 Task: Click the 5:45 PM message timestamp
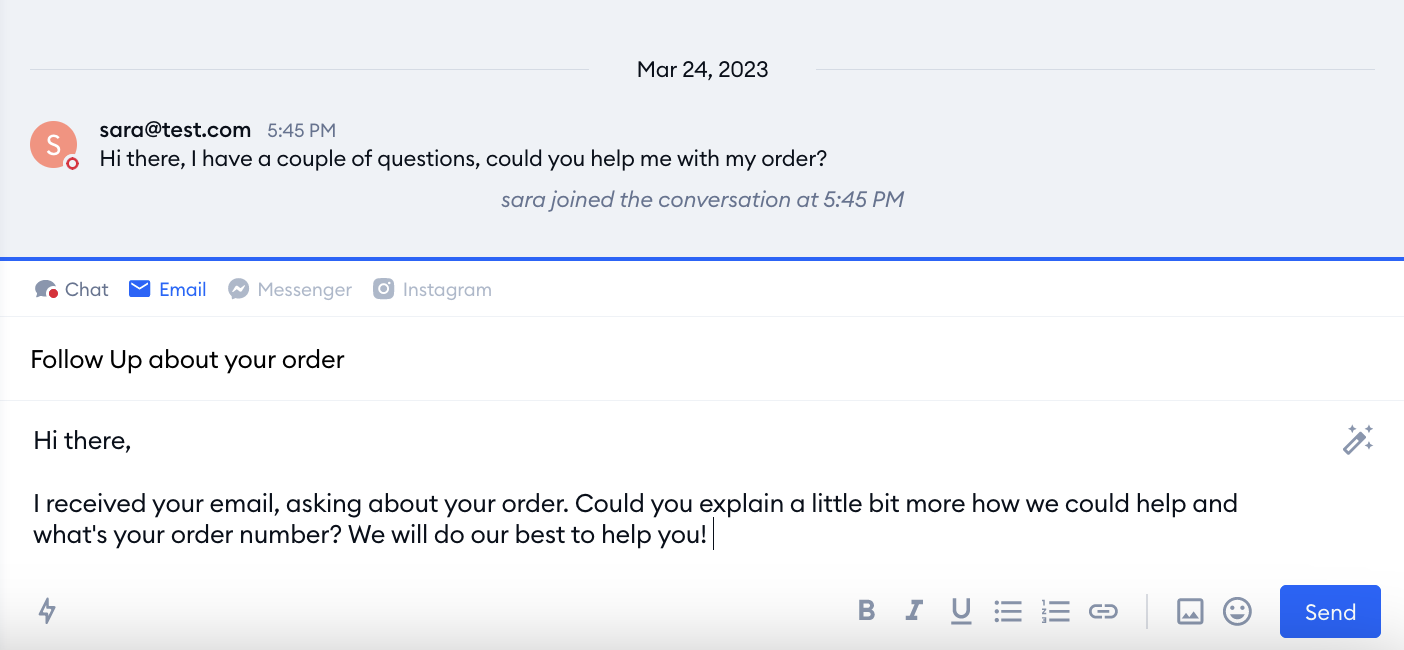301,130
